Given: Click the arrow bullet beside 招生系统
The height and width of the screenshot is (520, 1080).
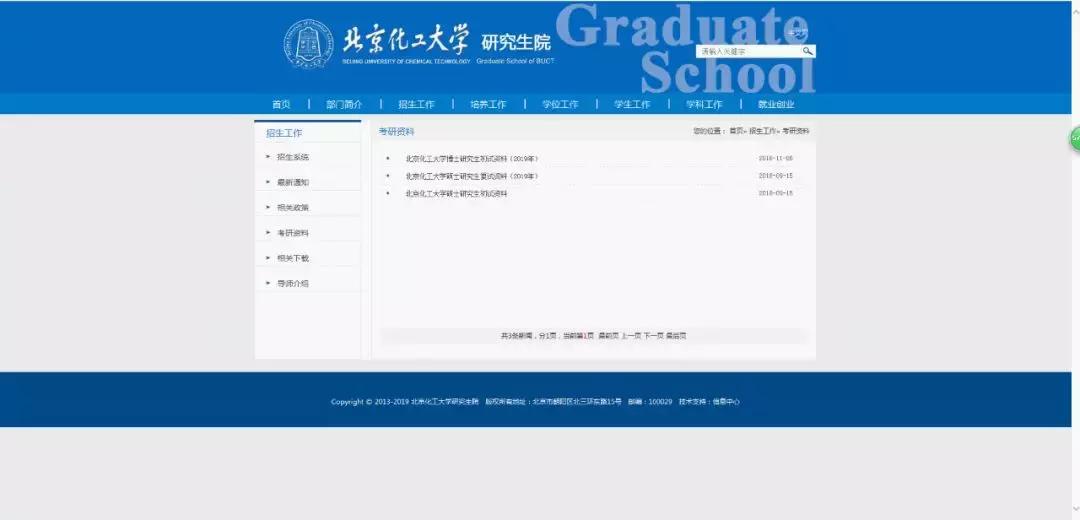Looking at the screenshot, I should (x=268, y=157).
